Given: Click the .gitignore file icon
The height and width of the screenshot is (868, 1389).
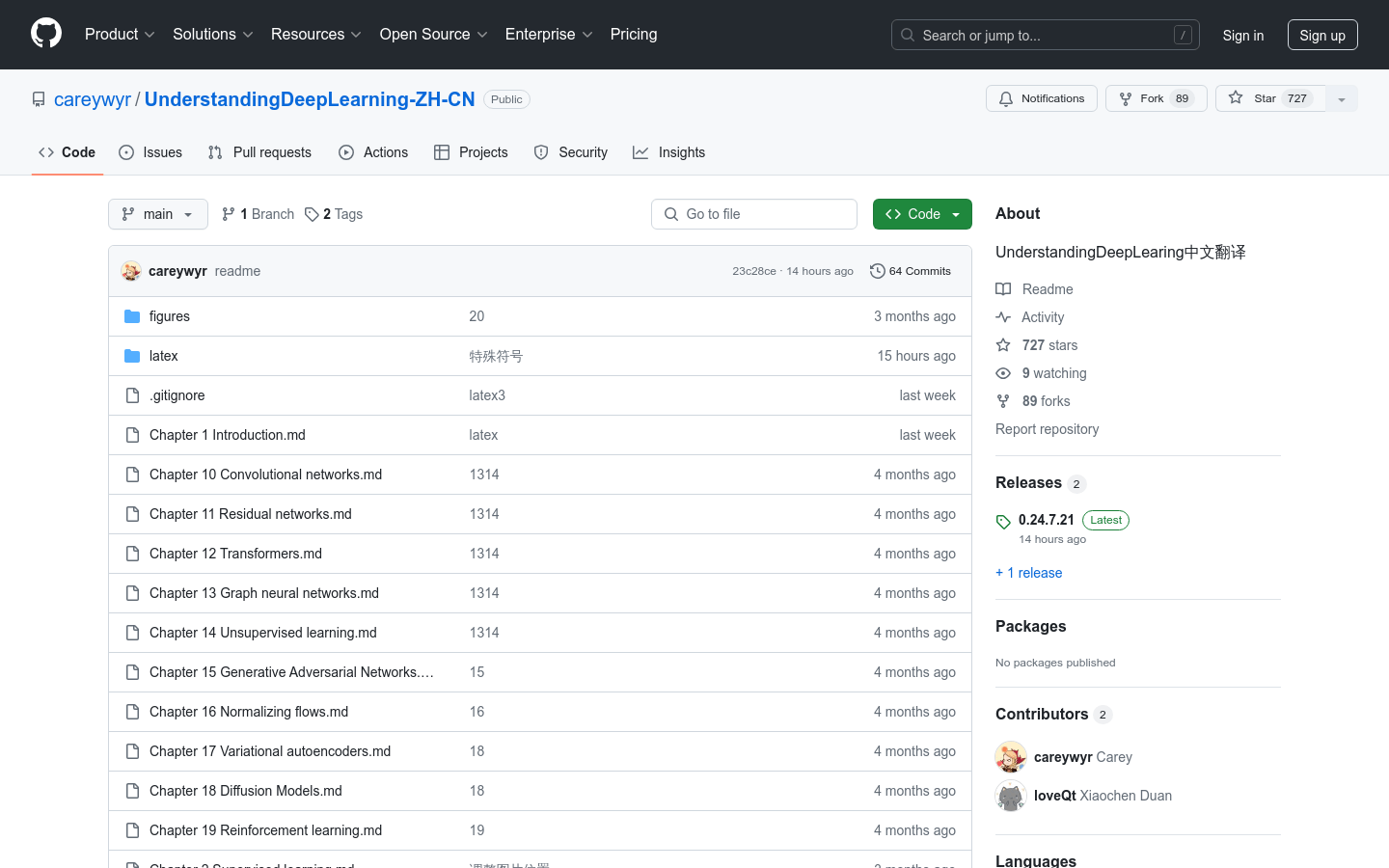Looking at the screenshot, I should coord(132,395).
